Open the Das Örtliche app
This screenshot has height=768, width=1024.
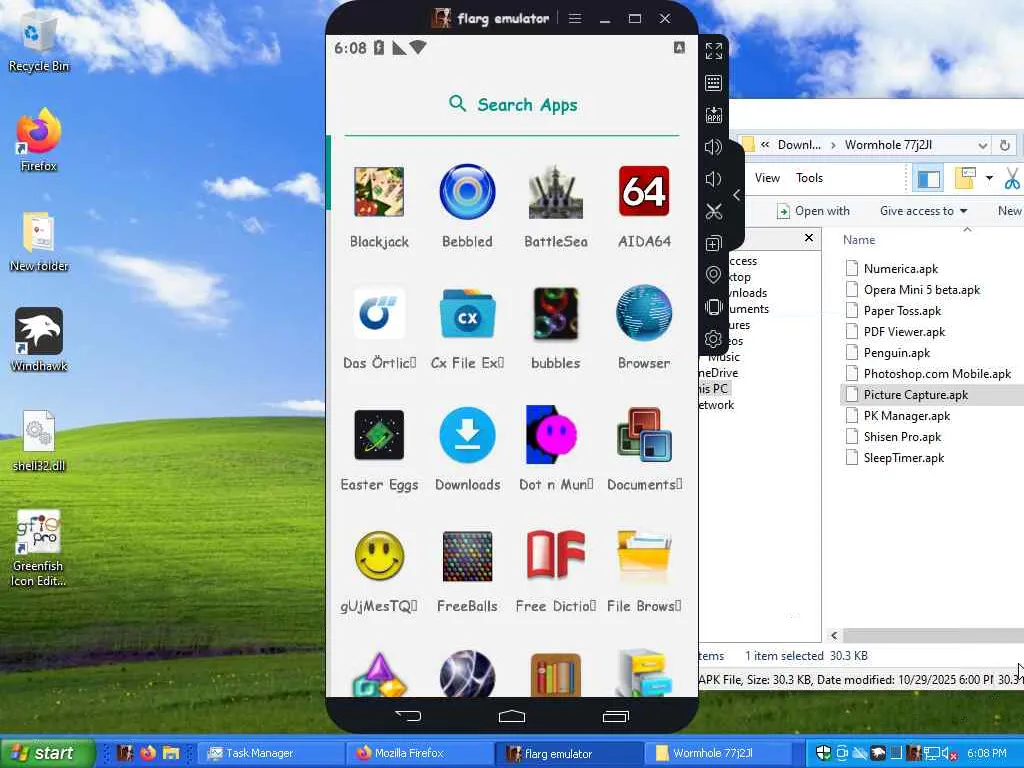tap(379, 313)
